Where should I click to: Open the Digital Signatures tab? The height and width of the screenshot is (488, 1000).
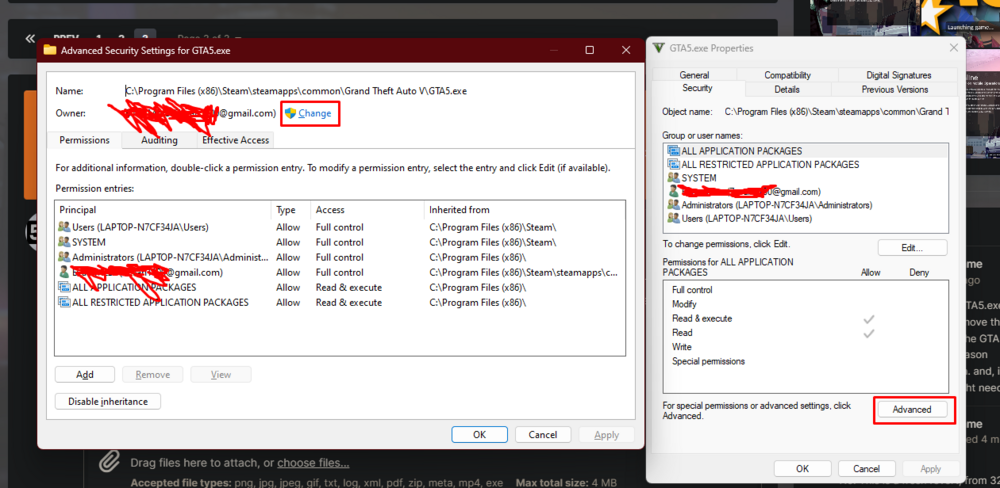coord(899,75)
